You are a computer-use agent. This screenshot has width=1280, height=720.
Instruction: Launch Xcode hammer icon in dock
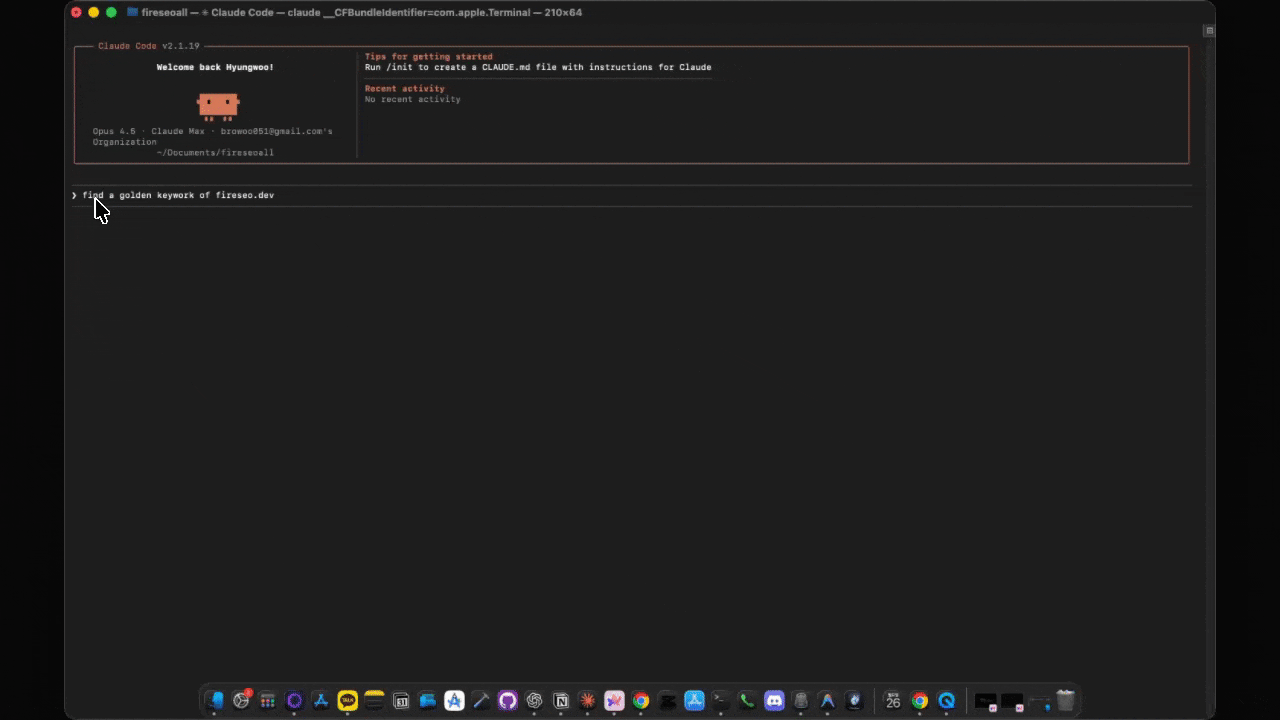click(x=481, y=700)
